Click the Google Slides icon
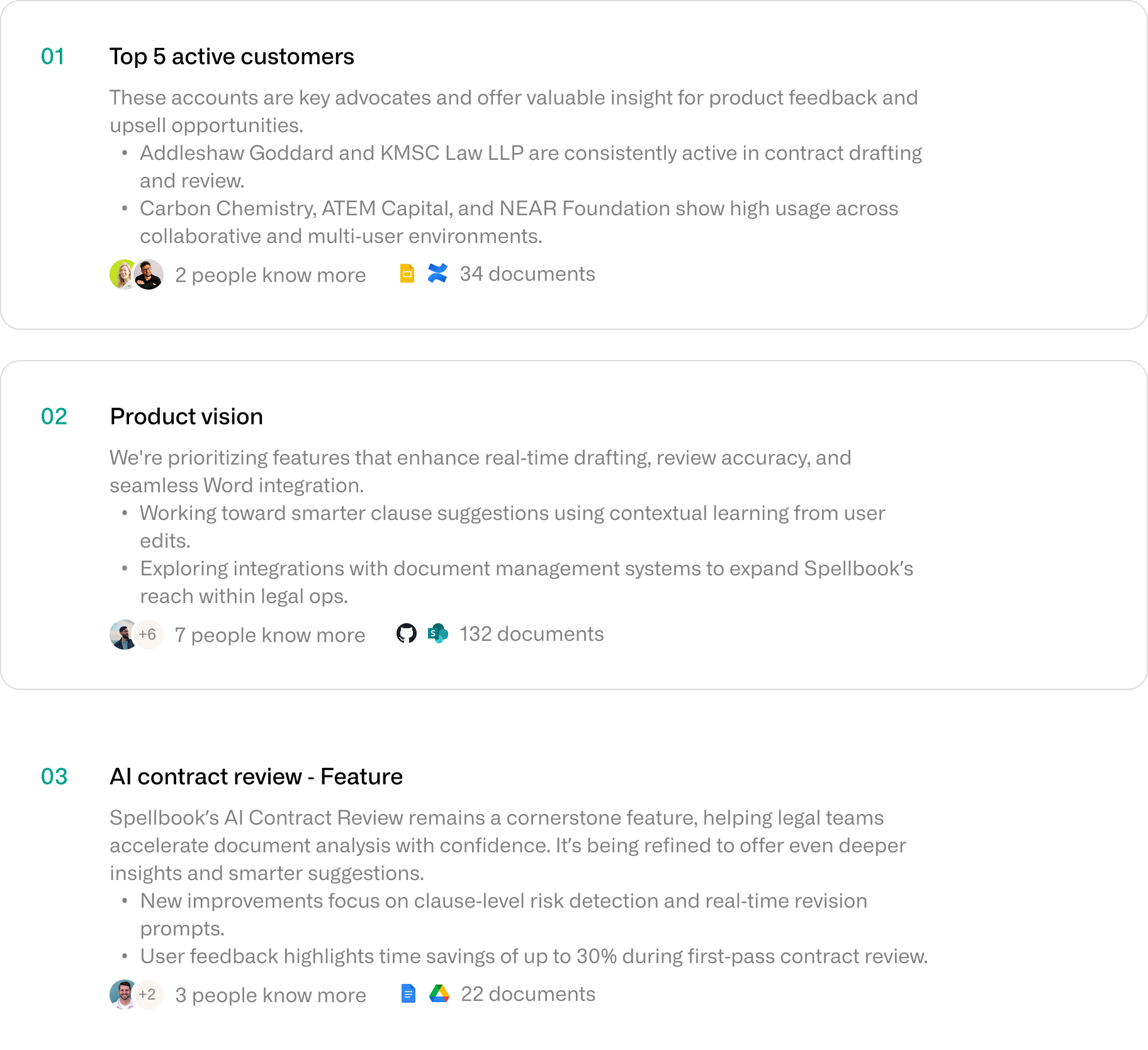1148x1050 pixels. [x=407, y=274]
